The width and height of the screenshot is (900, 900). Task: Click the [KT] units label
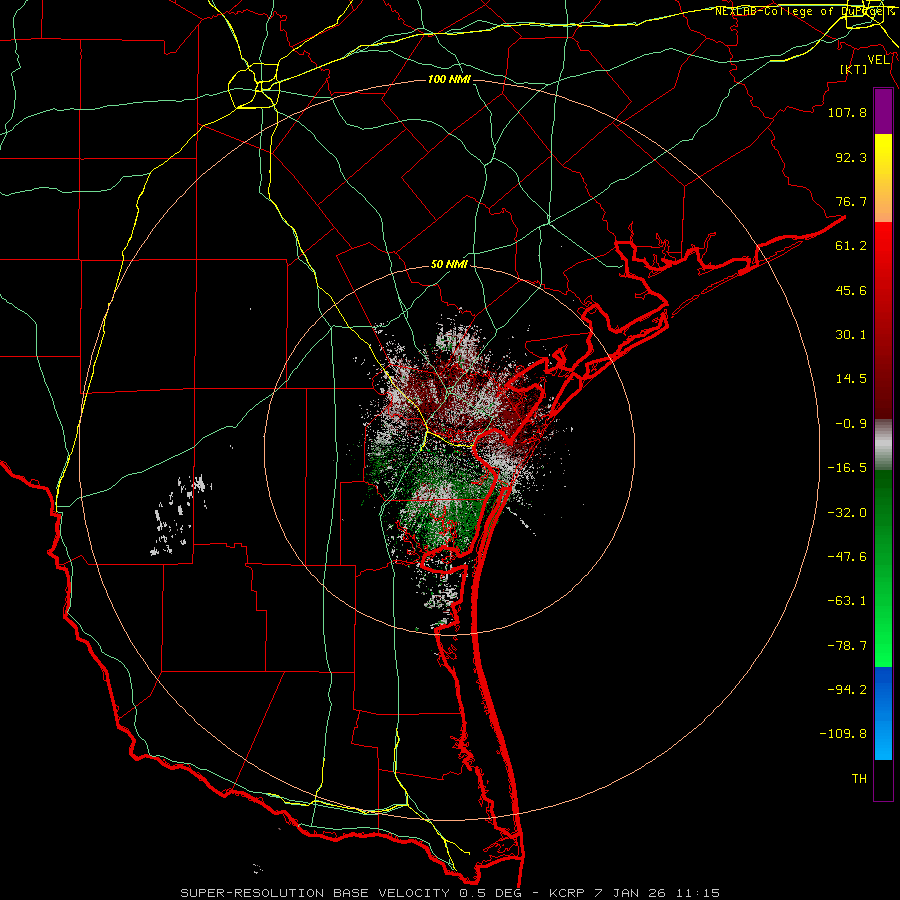click(854, 69)
